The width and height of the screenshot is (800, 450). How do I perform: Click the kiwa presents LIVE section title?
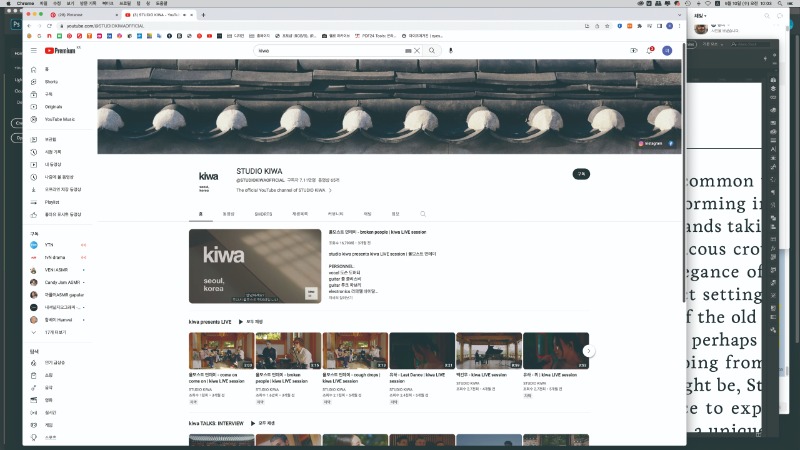[210, 322]
